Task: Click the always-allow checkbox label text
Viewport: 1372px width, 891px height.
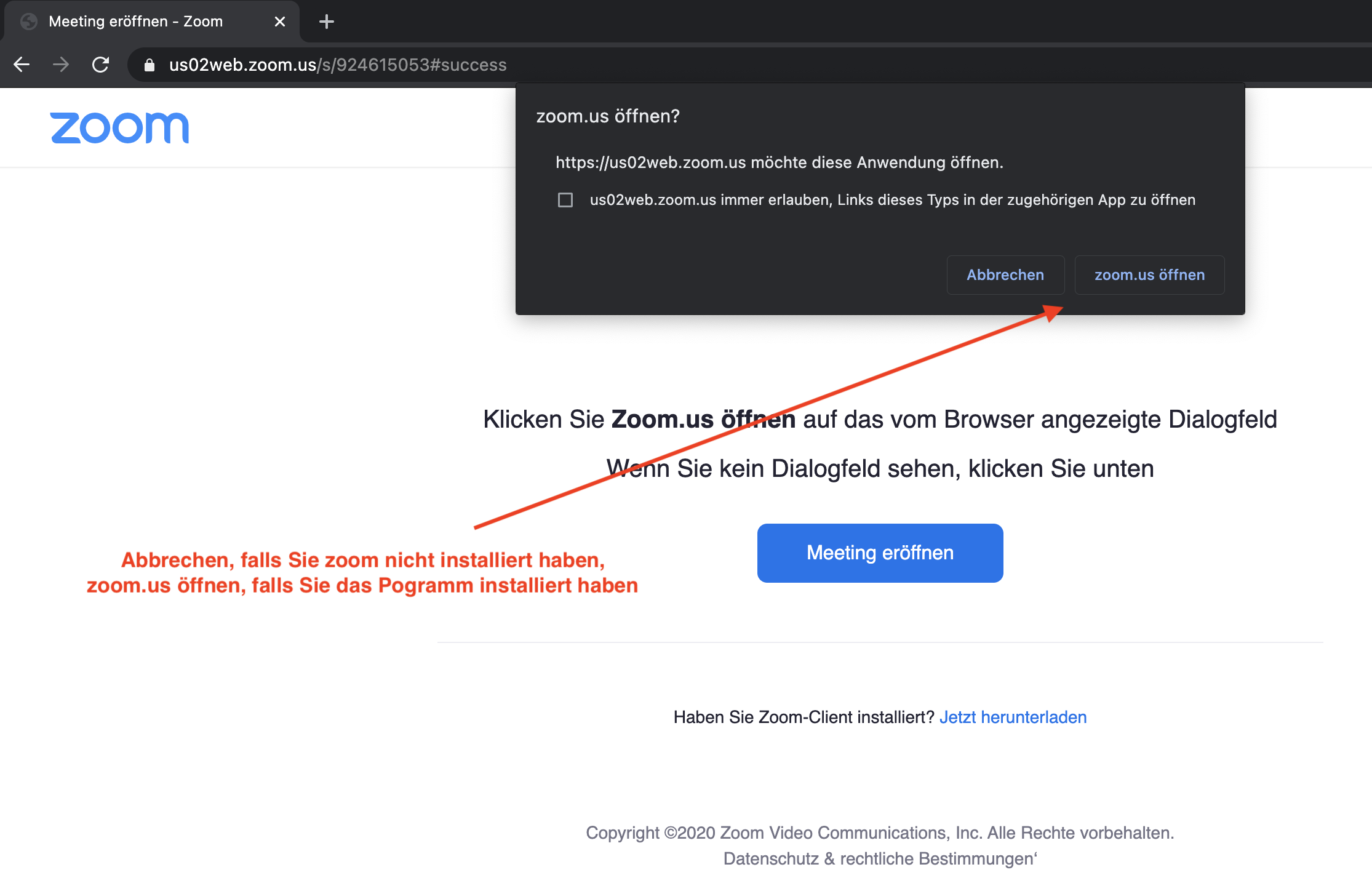Action: pyautogui.click(x=892, y=200)
